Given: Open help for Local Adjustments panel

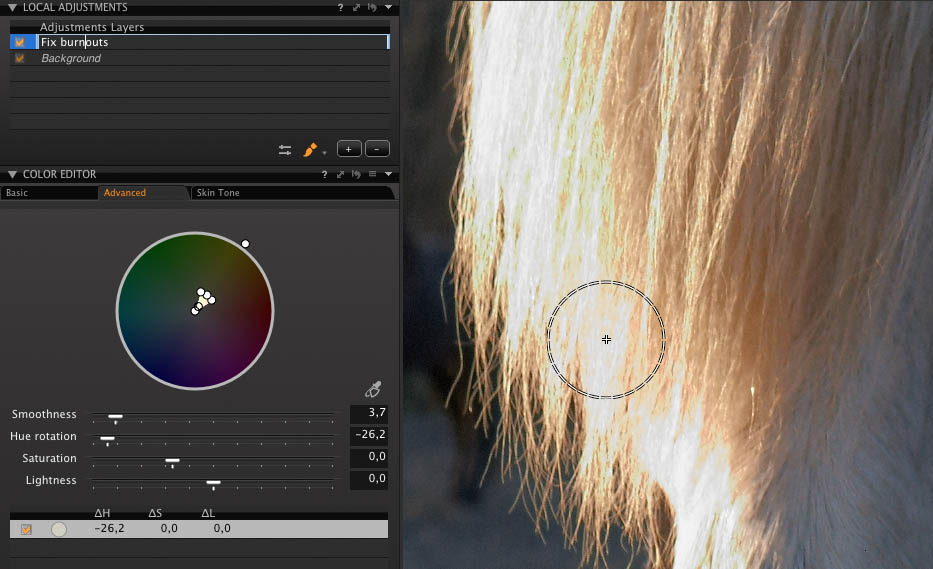Looking at the screenshot, I should (x=340, y=7).
